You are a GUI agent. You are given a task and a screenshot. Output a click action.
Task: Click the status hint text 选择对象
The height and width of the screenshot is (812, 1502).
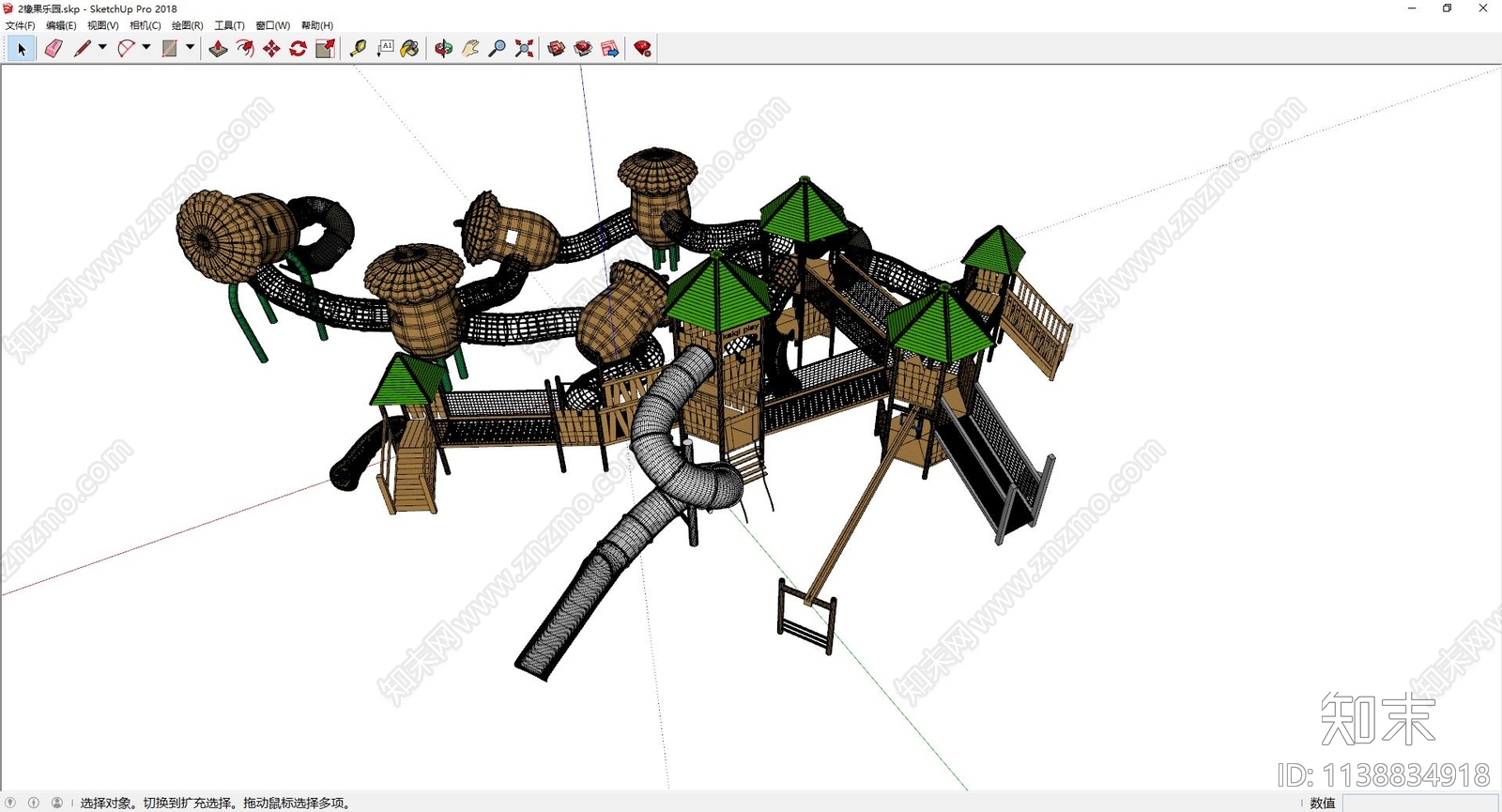pos(106,803)
